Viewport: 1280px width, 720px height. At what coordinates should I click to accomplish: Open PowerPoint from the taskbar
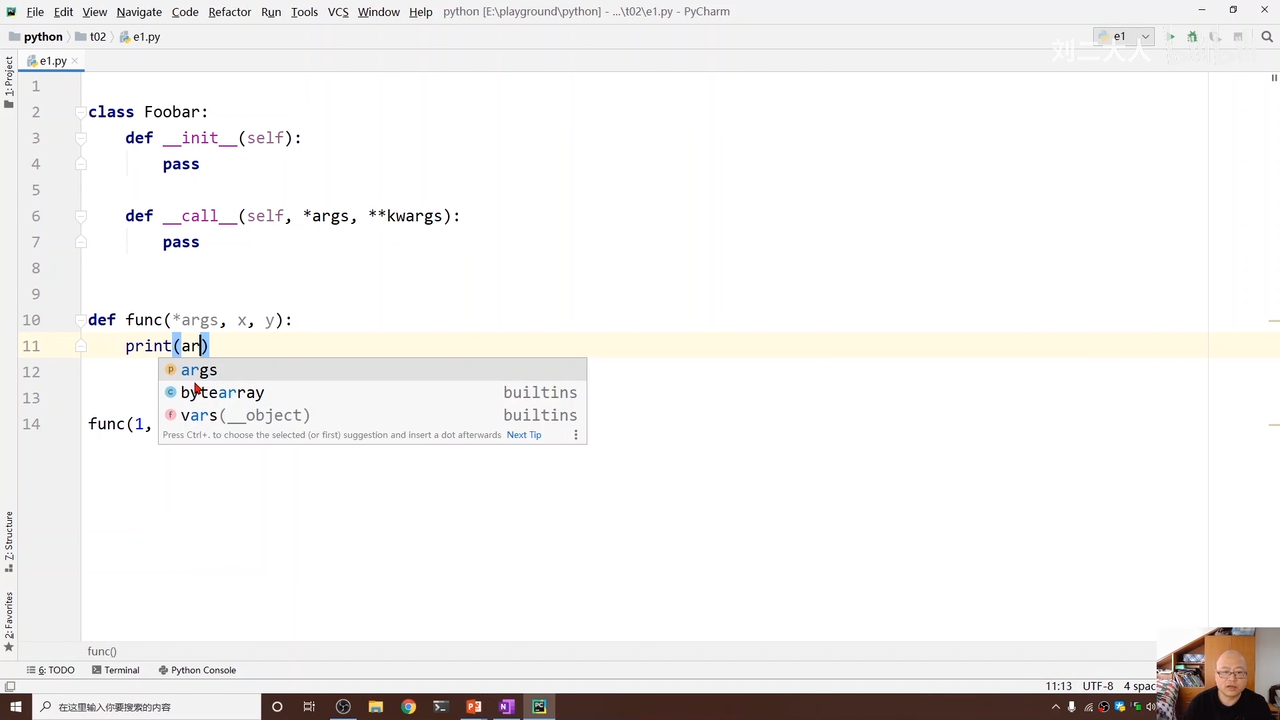coord(474,707)
